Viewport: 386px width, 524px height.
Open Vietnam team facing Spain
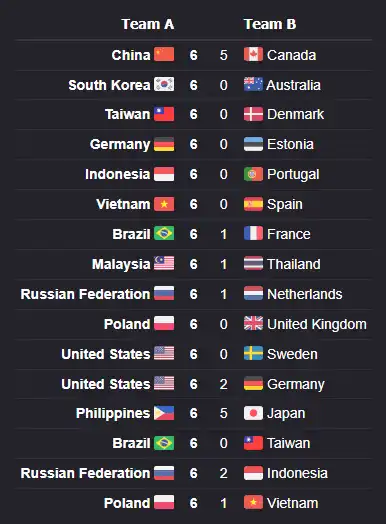pos(123,204)
